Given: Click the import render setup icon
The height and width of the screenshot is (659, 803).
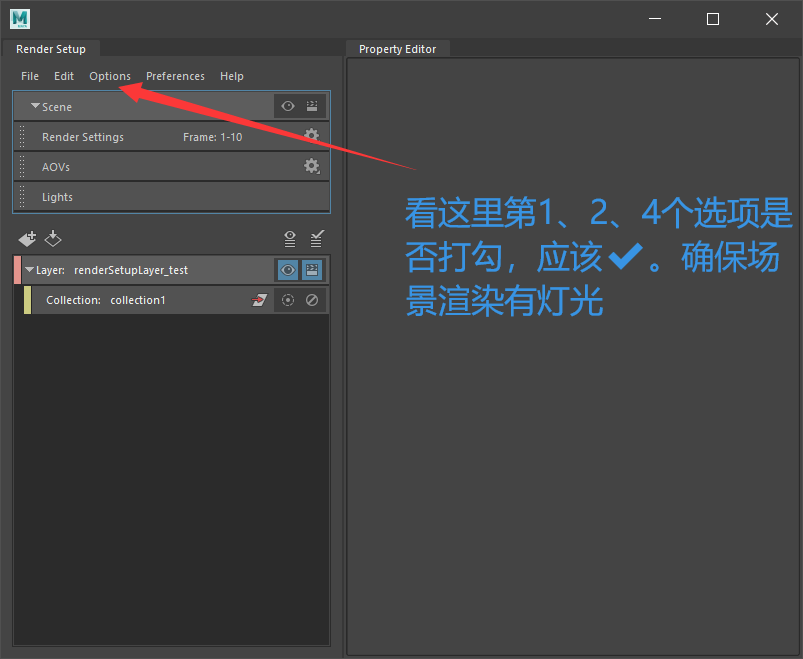Looking at the screenshot, I should (x=53, y=239).
